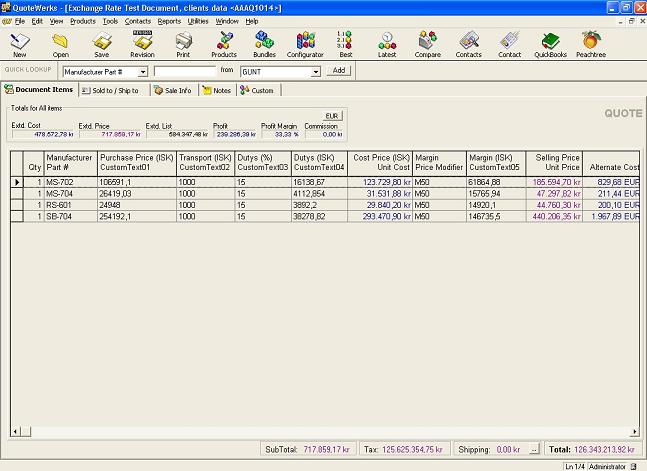
Task: Switch to the Sale Info tab
Action: point(173,91)
